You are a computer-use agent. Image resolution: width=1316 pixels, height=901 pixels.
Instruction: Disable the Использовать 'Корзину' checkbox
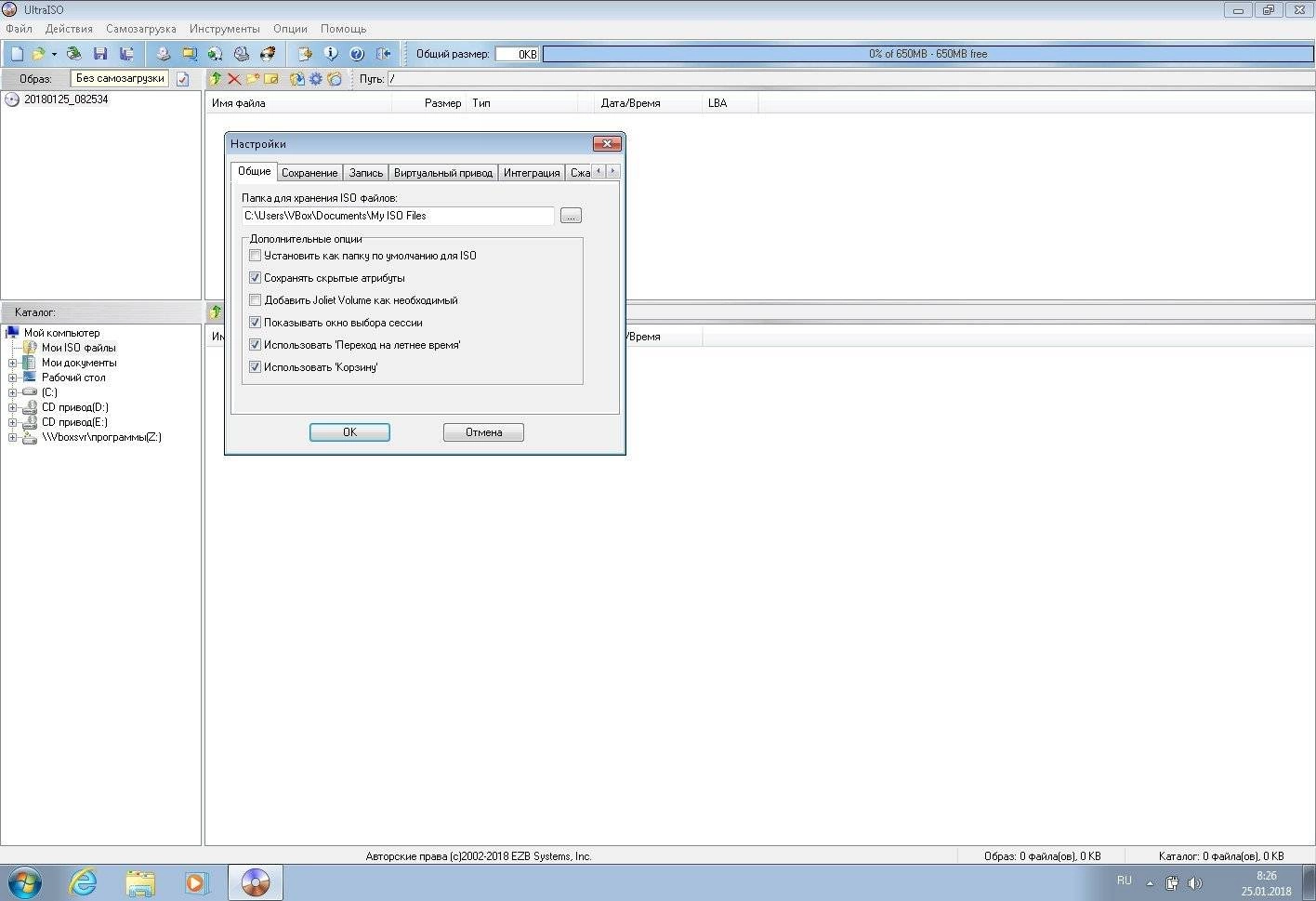[x=256, y=367]
